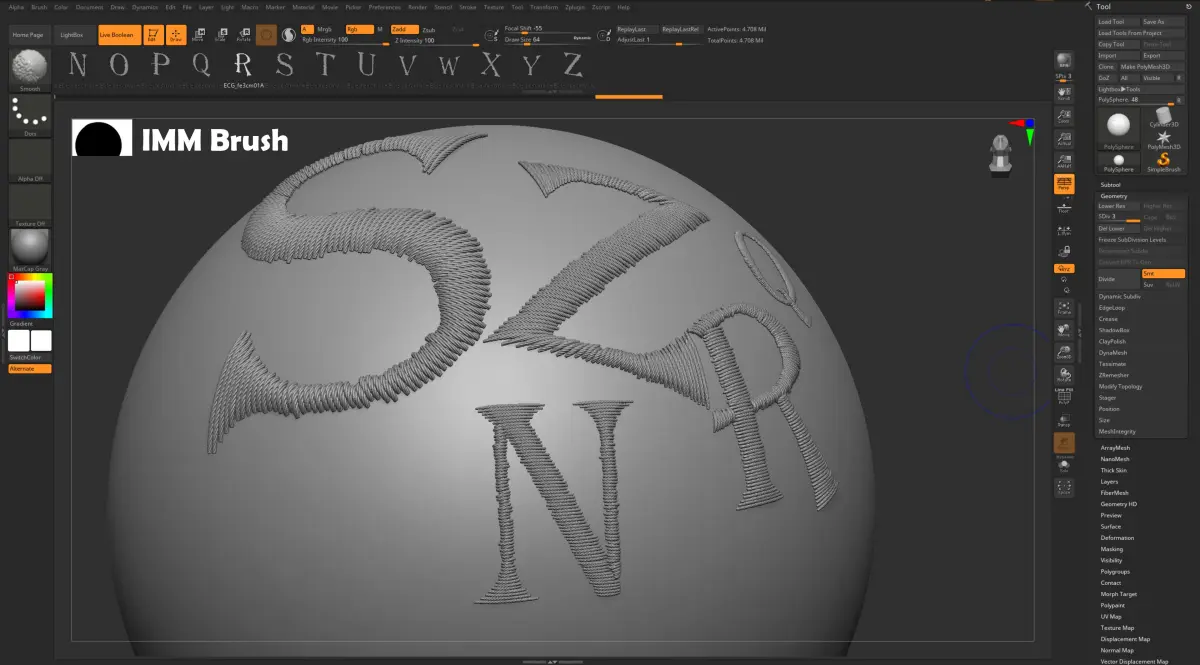The width and height of the screenshot is (1200, 665).
Task: Adjust the Z Intensity slider
Action: [x=434, y=40]
